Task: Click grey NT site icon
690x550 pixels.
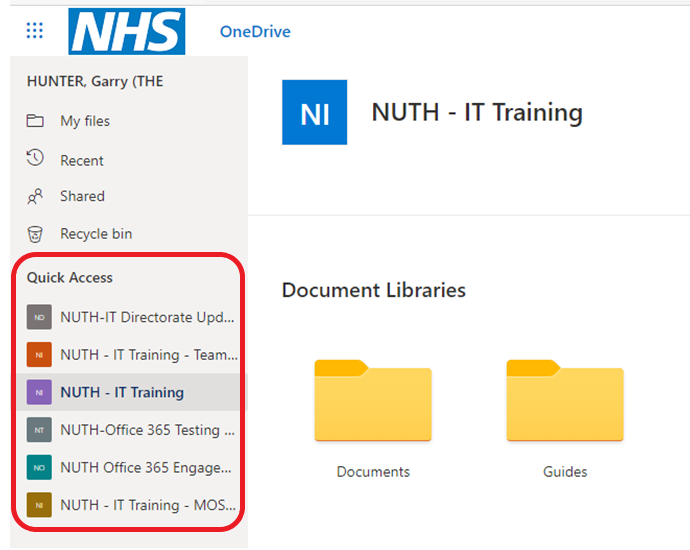Action: [39, 430]
